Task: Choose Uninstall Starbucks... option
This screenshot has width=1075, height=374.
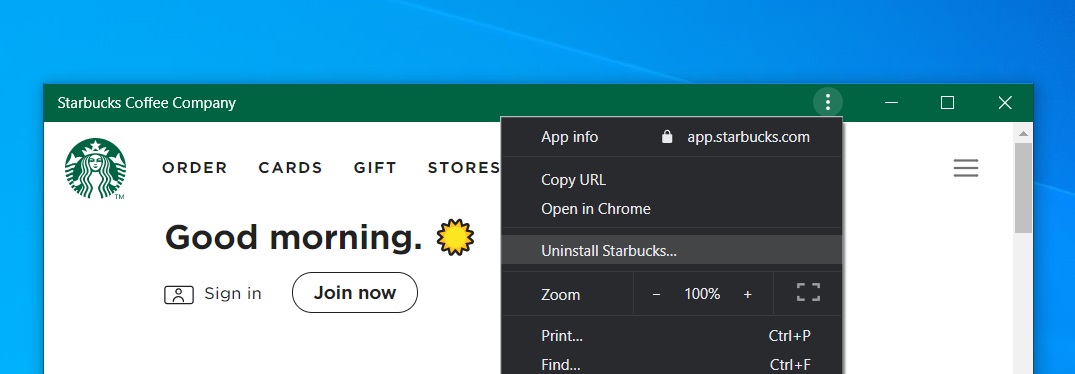Action: 672,250
